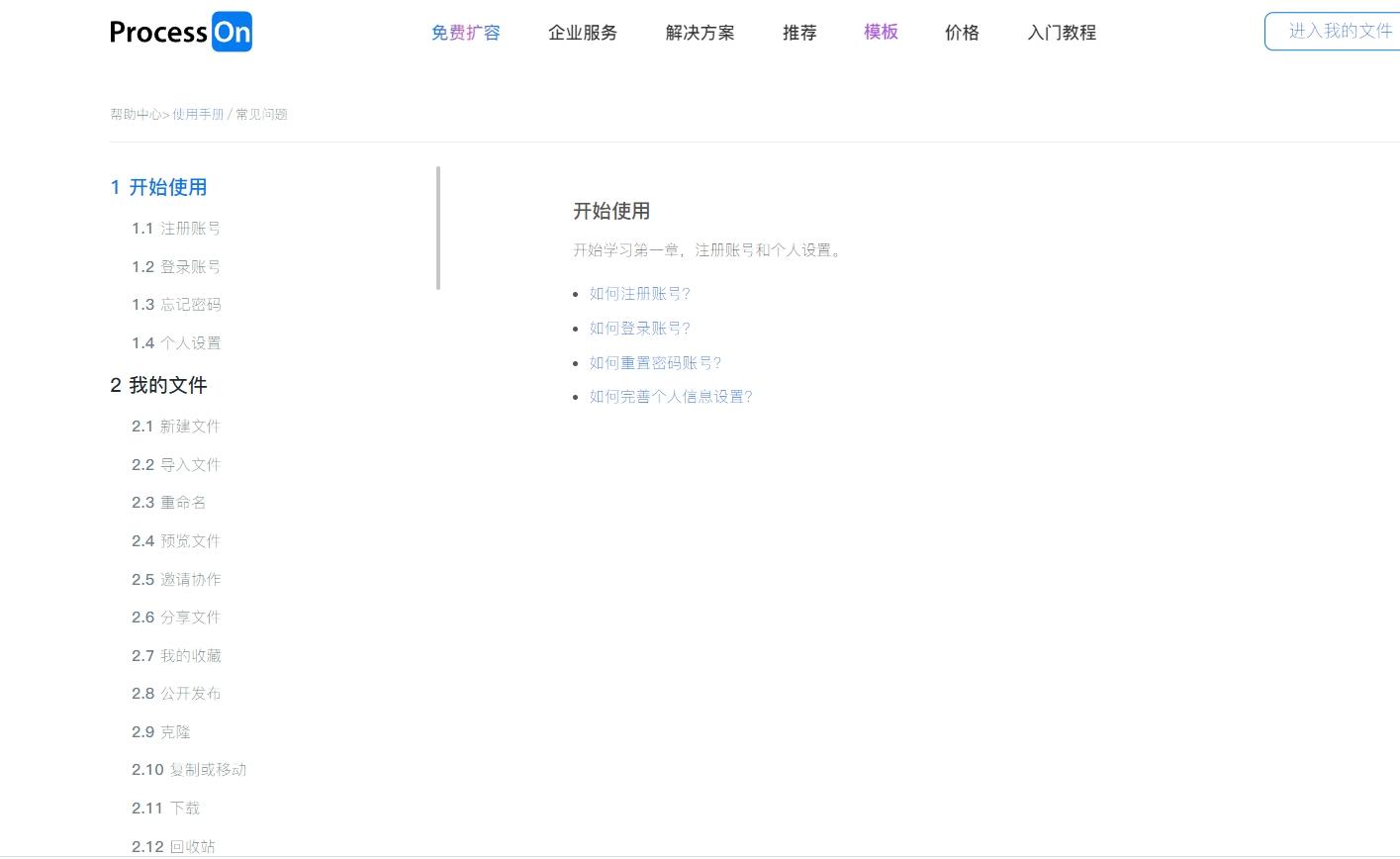Image resolution: width=1400 pixels, height=859 pixels.
Task: View the 价格 page
Action: click(x=961, y=32)
